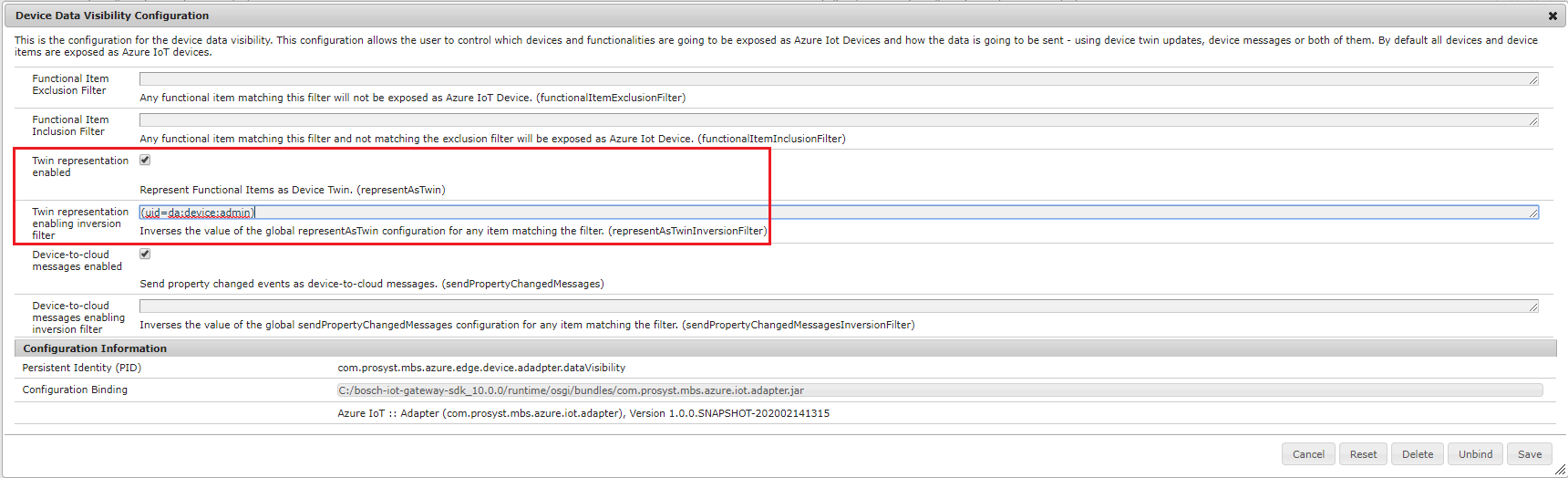Viewport: 1568px width, 478px height.
Task: Click the functionalItemInclusionFilter description text
Action: pos(492,139)
